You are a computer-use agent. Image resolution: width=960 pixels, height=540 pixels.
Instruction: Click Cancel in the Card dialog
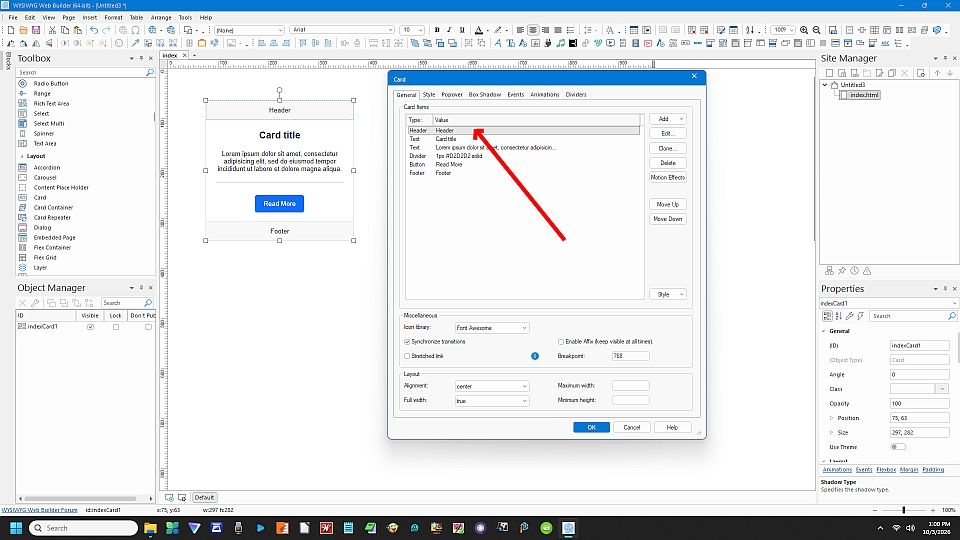point(631,427)
